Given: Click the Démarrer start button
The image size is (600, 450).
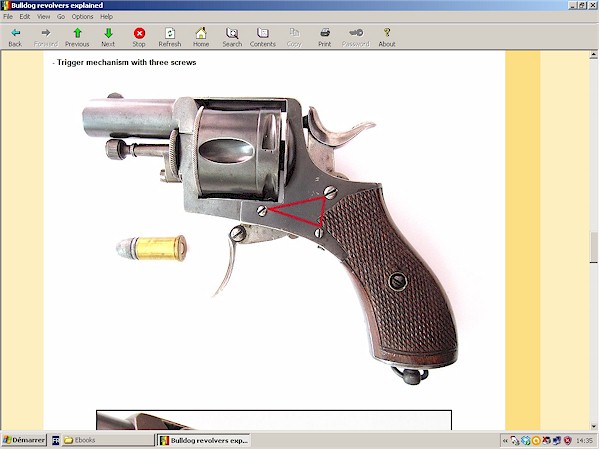Looking at the screenshot, I should point(24,440).
